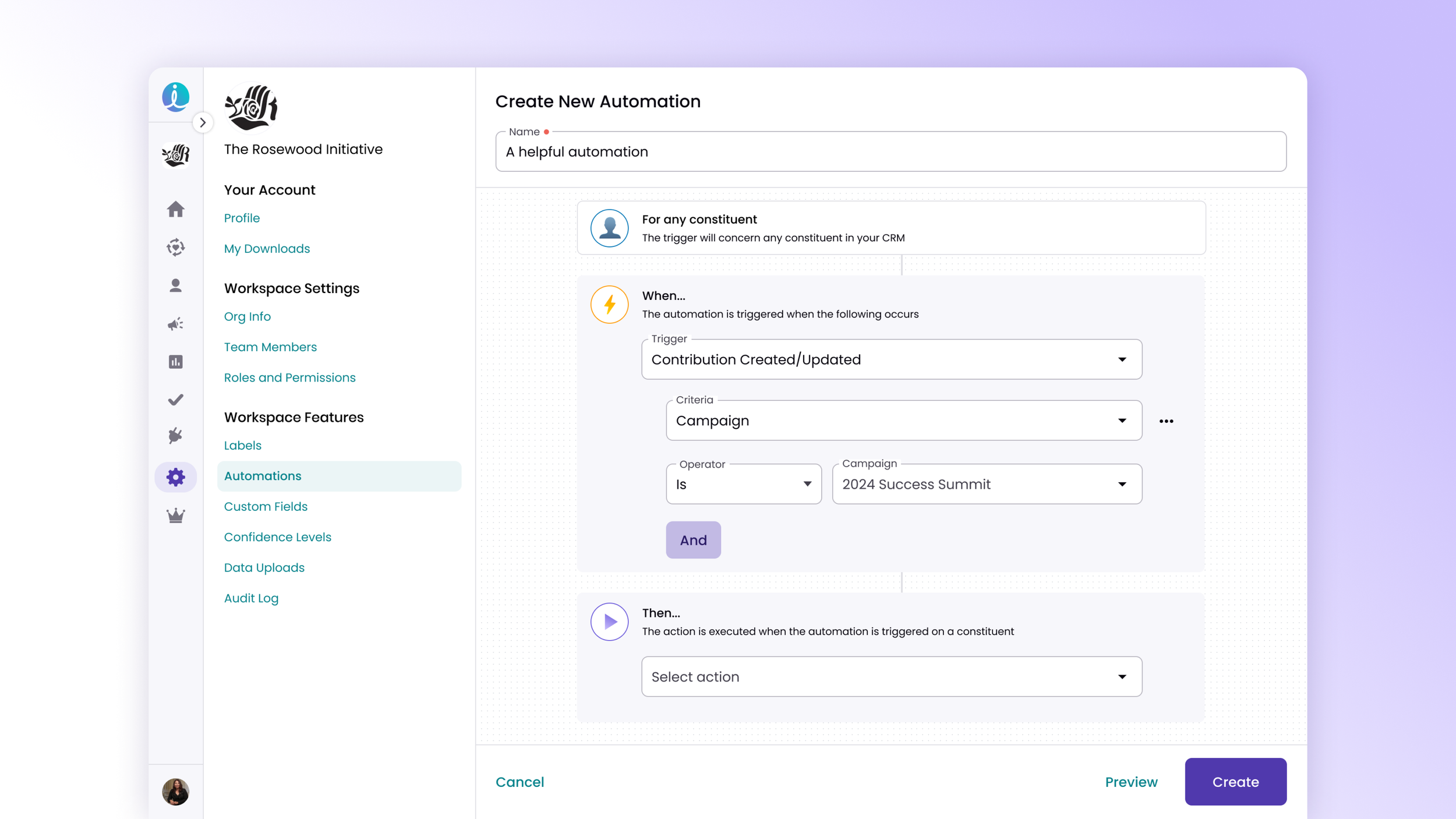This screenshot has width=1456, height=819.
Task: Open the plug integrations icon
Action: pyautogui.click(x=175, y=436)
